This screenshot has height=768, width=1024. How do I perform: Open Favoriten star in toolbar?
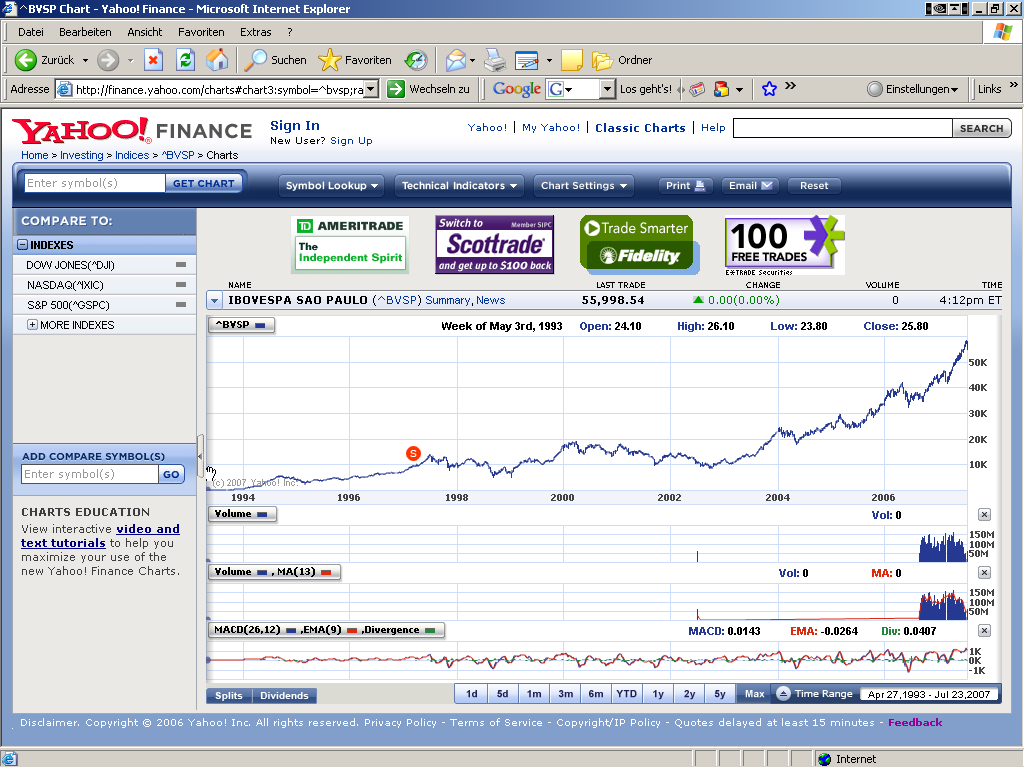click(x=355, y=60)
